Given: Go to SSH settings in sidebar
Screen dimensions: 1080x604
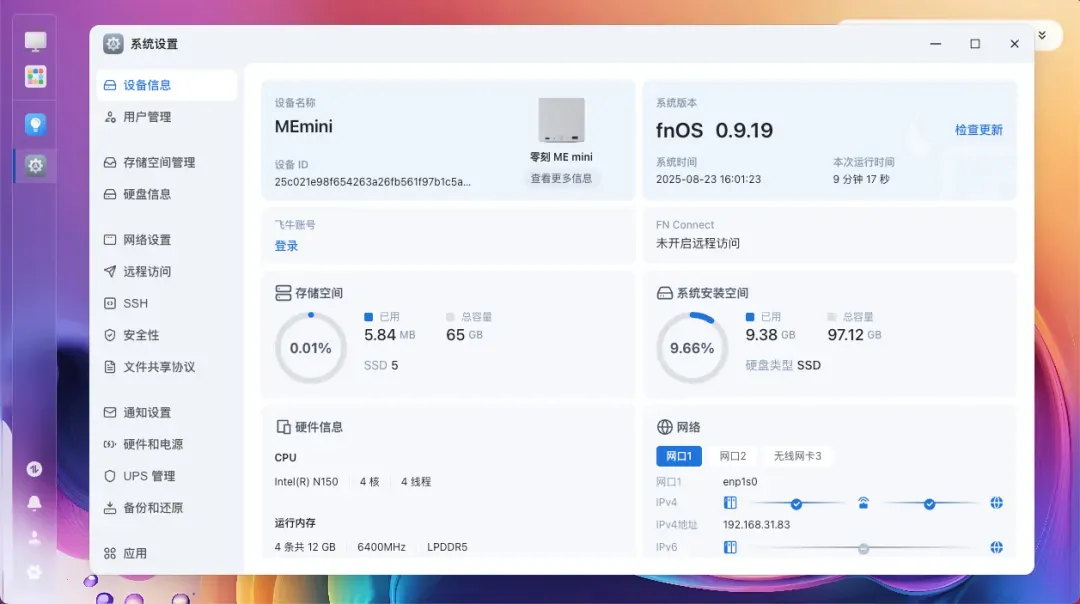Looking at the screenshot, I should (135, 303).
